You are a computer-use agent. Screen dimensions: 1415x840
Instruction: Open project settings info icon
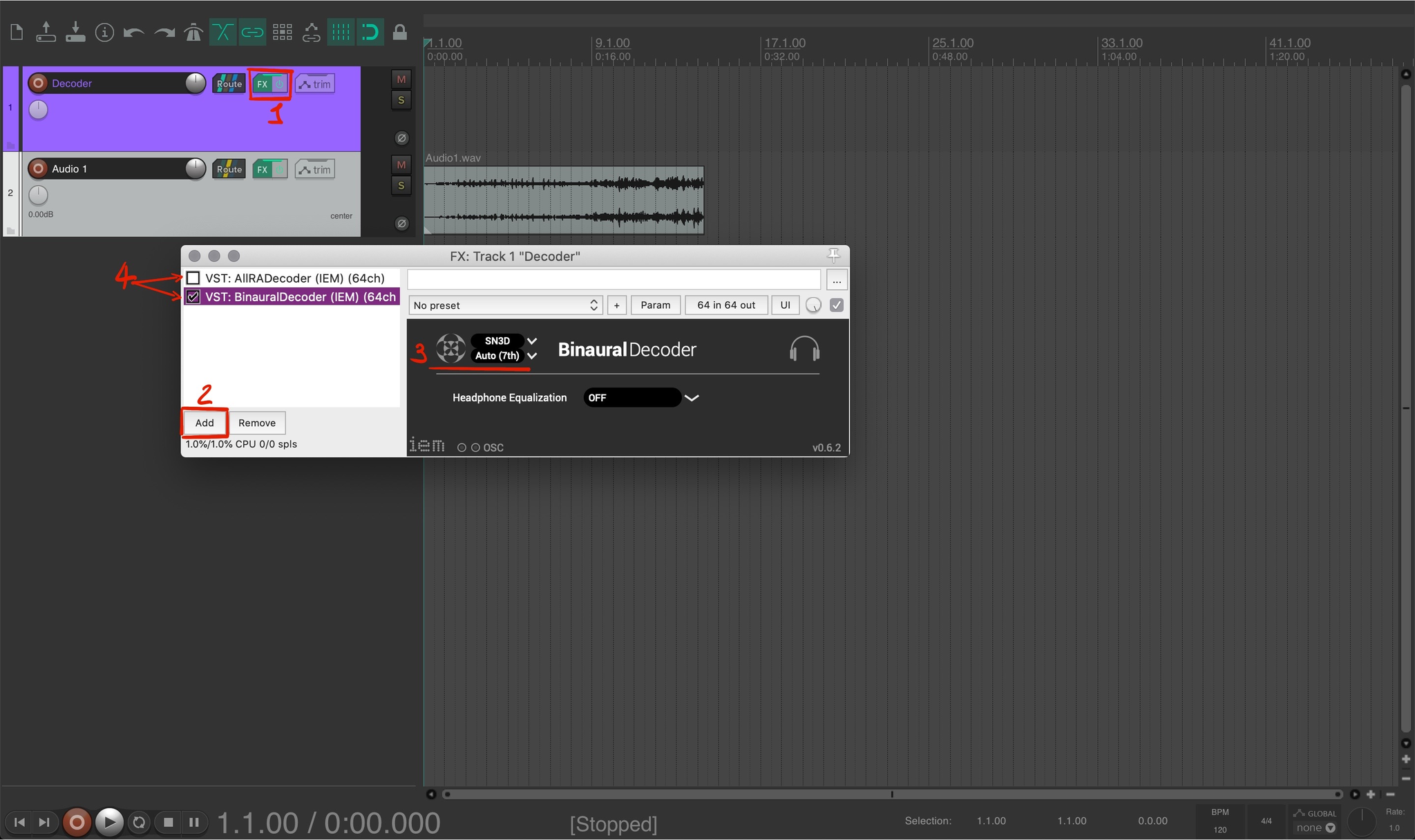click(x=104, y=32)
